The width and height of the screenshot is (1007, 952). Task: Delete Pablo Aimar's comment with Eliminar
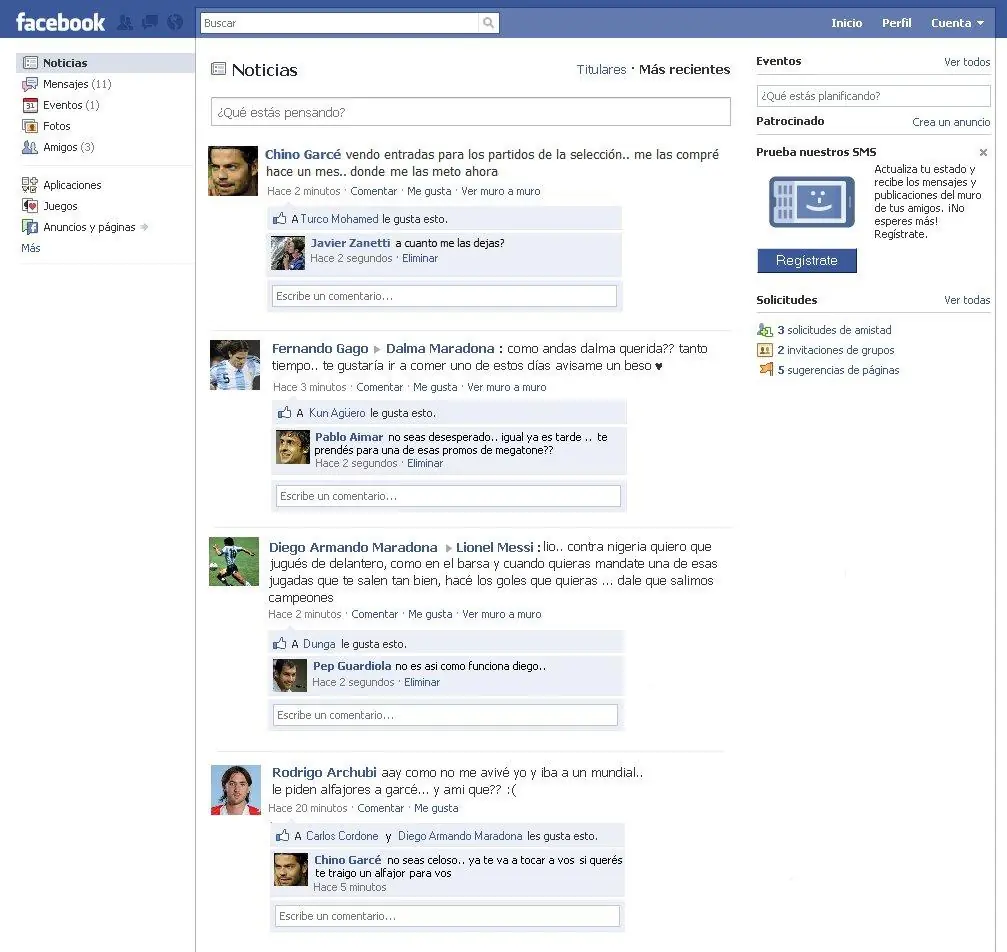coord(425,463)
